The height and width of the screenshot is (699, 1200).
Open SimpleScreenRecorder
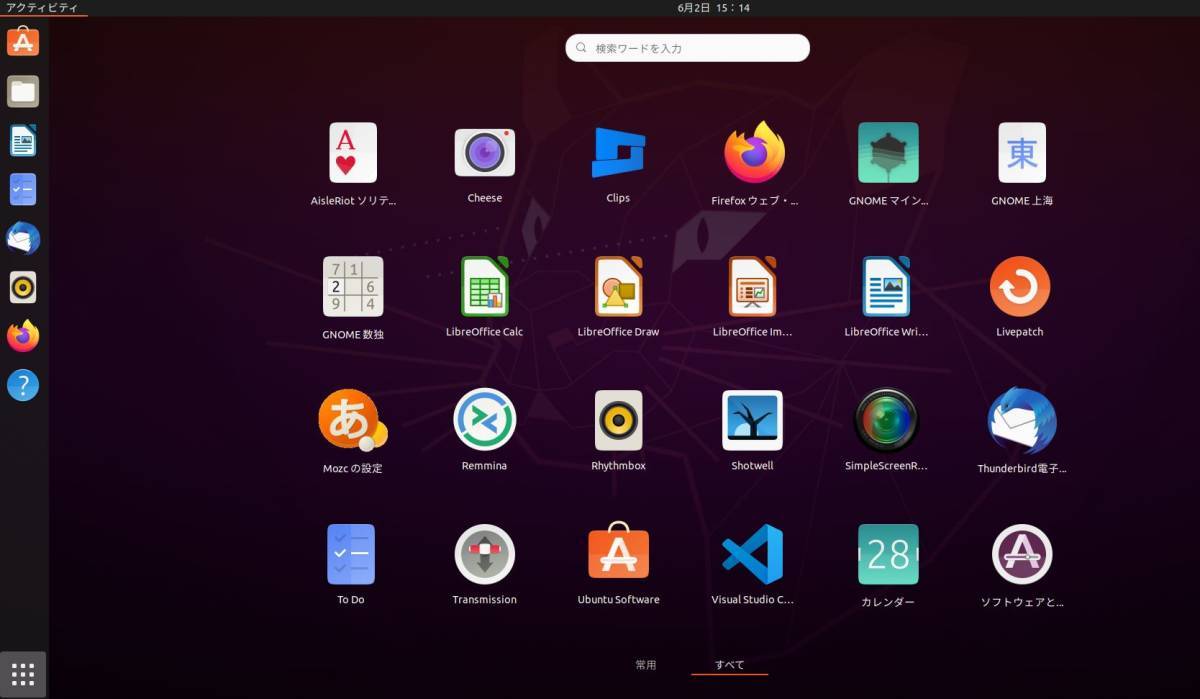(x=886, y=420)
